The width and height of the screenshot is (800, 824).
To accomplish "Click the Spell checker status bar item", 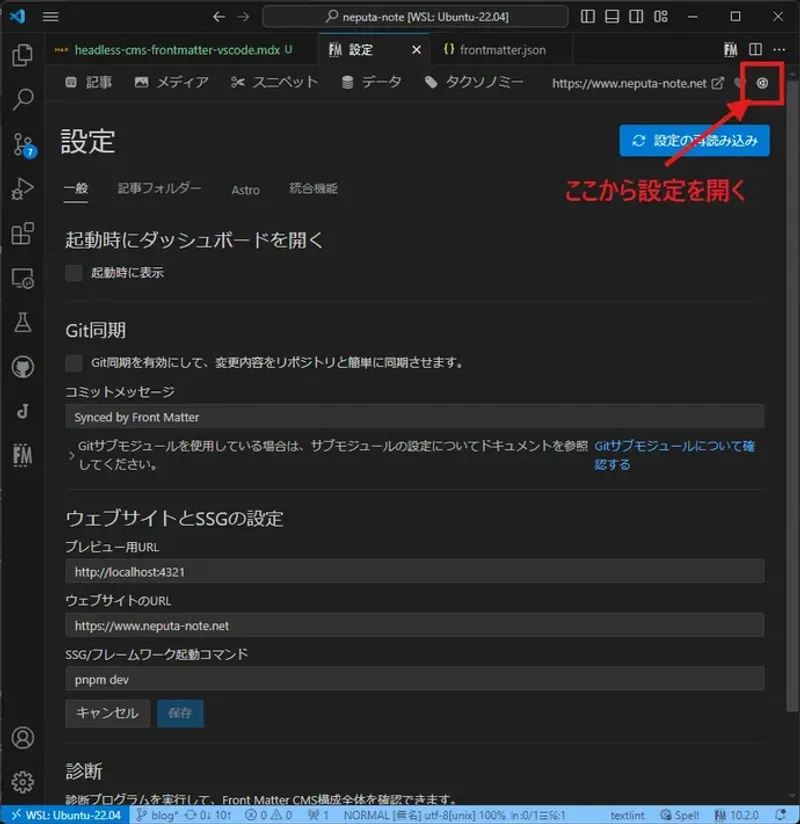I will click(x=684, y=815).
